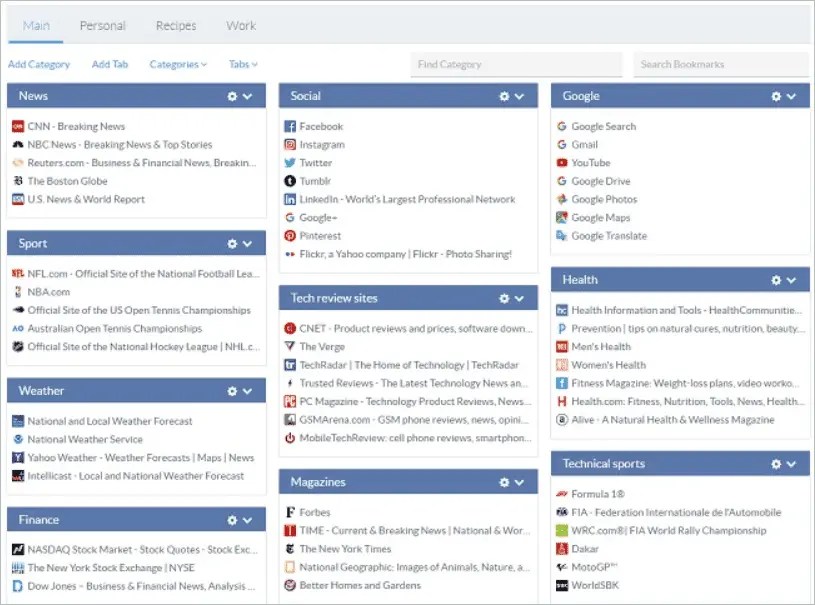Collapse the Health category with its chevron
815x605 pixels.
click(791, 280)
